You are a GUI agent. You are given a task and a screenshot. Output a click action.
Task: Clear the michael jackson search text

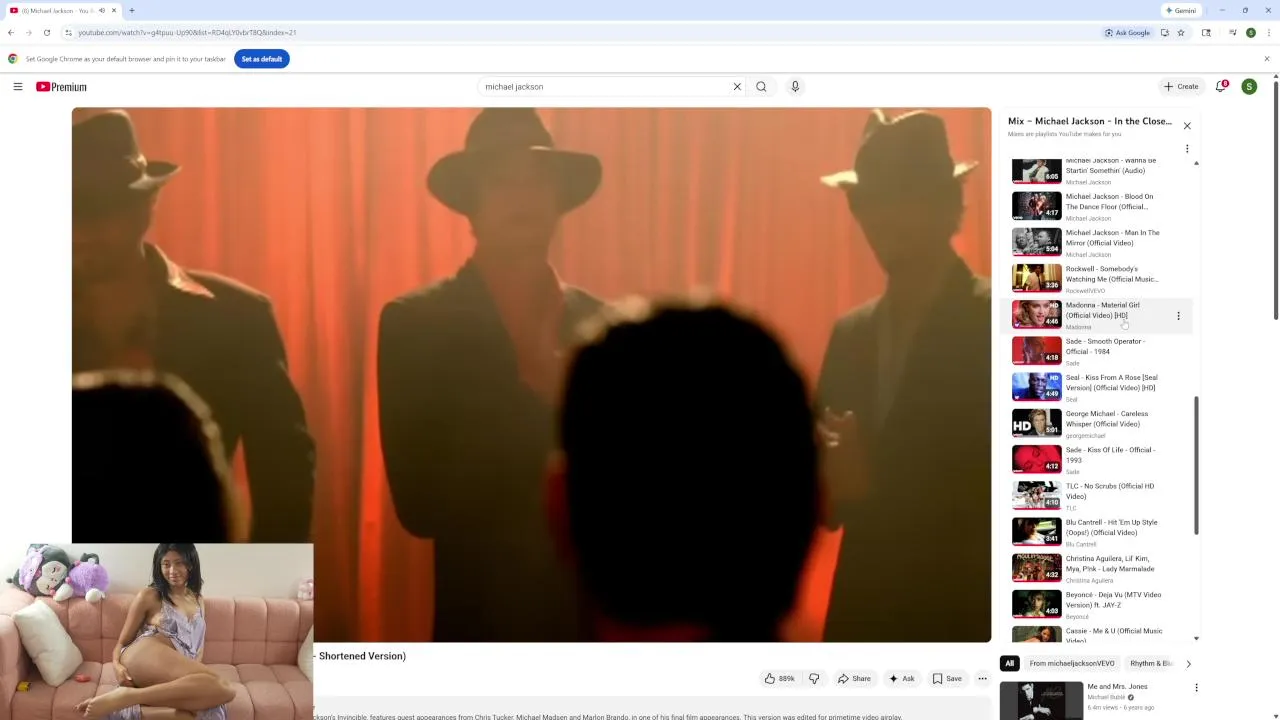(737, 87)
